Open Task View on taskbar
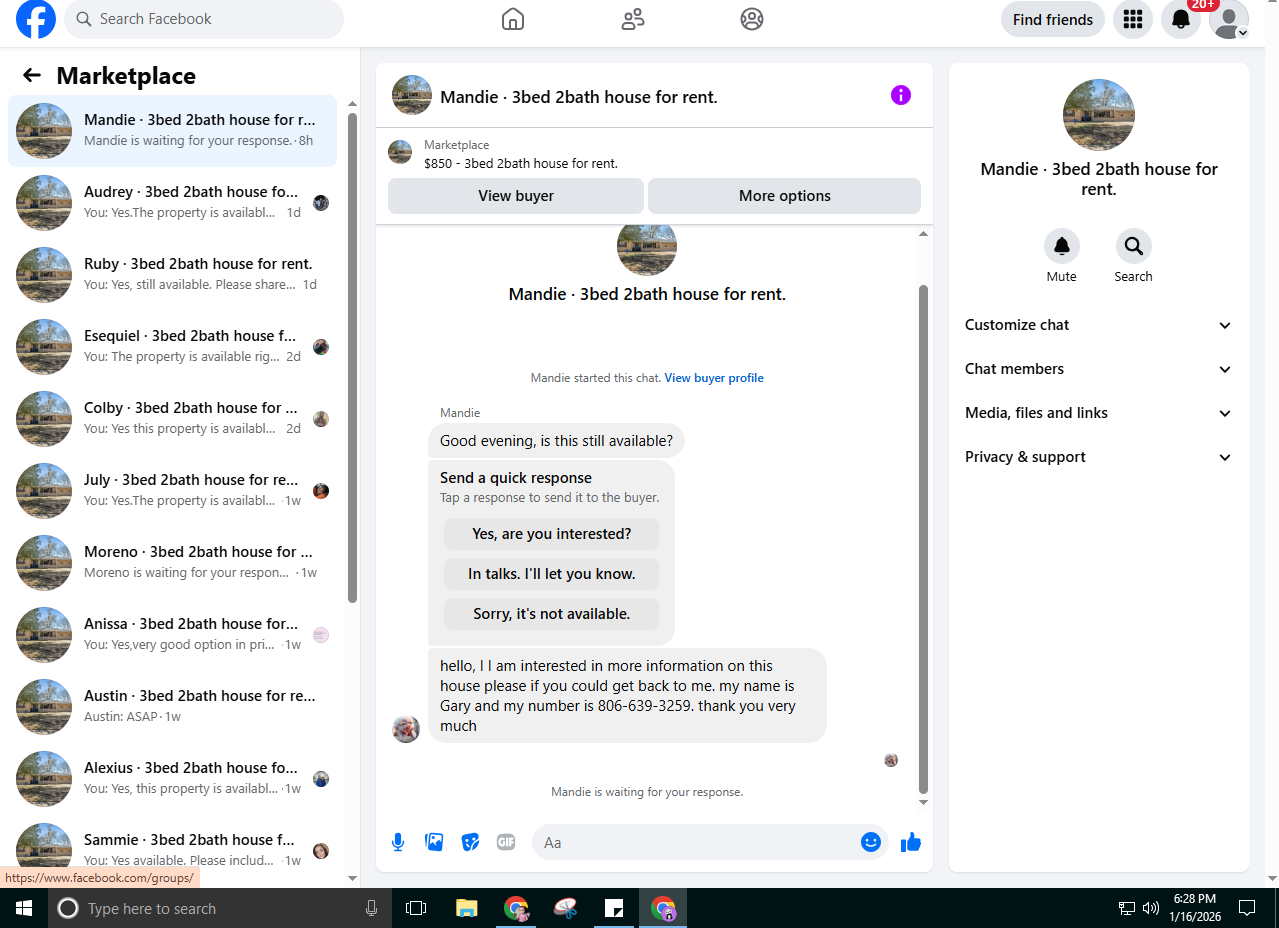The width and height of the screenshot is (1279, 928). pyautogui.click(x=416, y=908)
